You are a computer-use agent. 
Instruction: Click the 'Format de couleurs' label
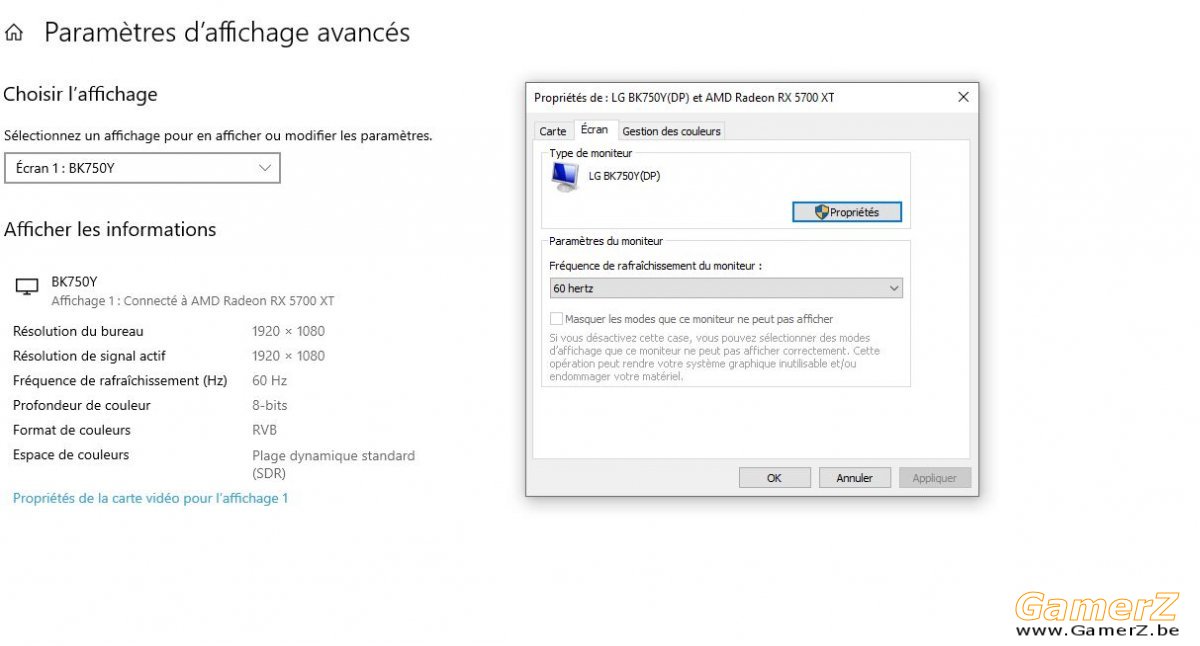(x=71, y=430)
